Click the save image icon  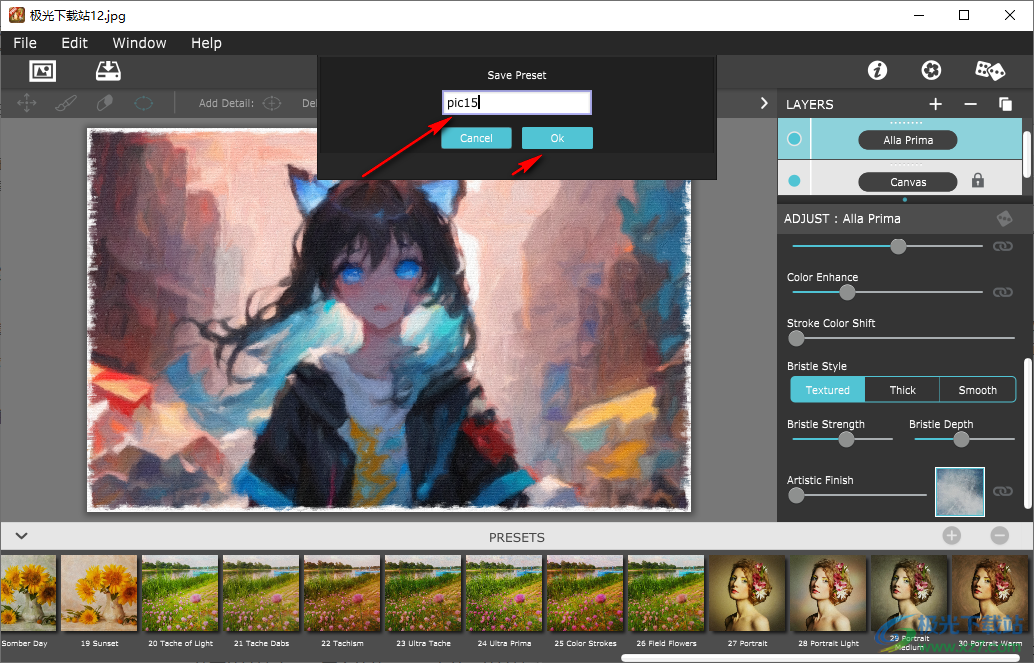tap(108, 71)
